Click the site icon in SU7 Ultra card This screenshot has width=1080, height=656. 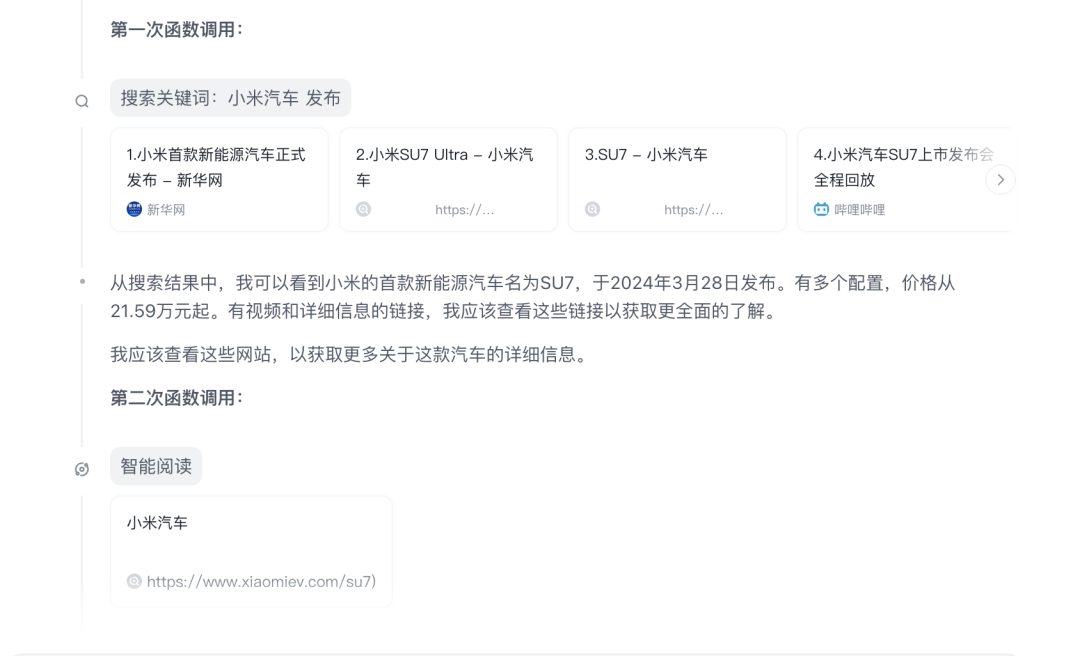(364, 209)
